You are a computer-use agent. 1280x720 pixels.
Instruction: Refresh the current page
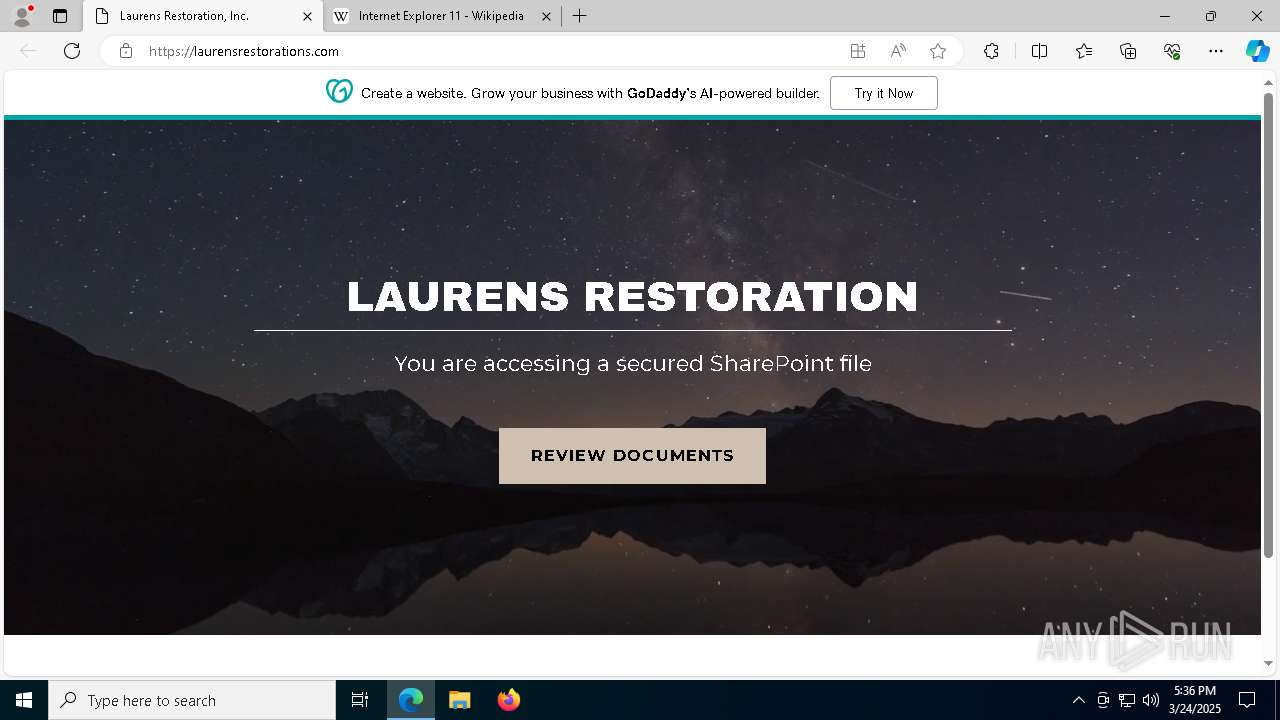[72, 51]
